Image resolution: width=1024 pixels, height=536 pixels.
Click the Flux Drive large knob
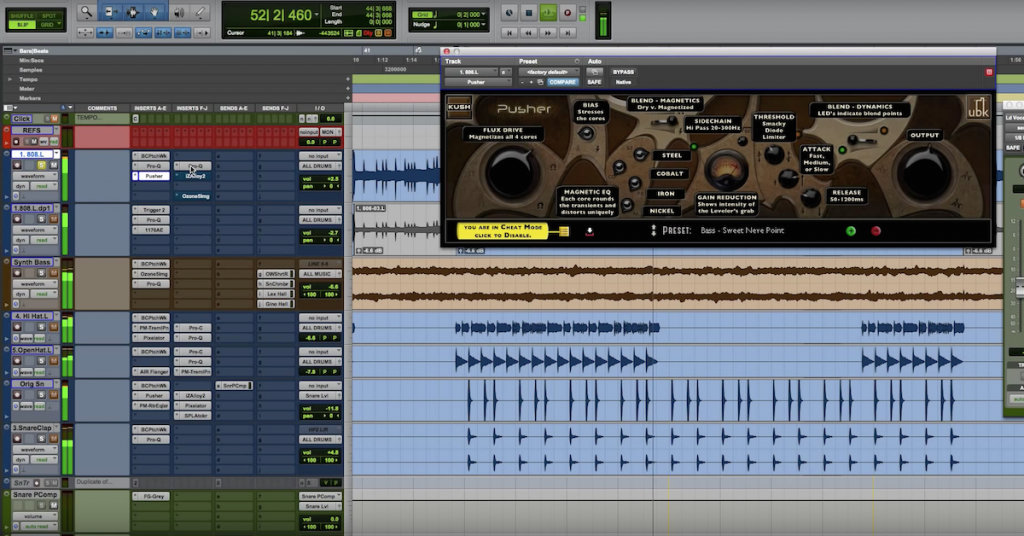click(513, 173)
